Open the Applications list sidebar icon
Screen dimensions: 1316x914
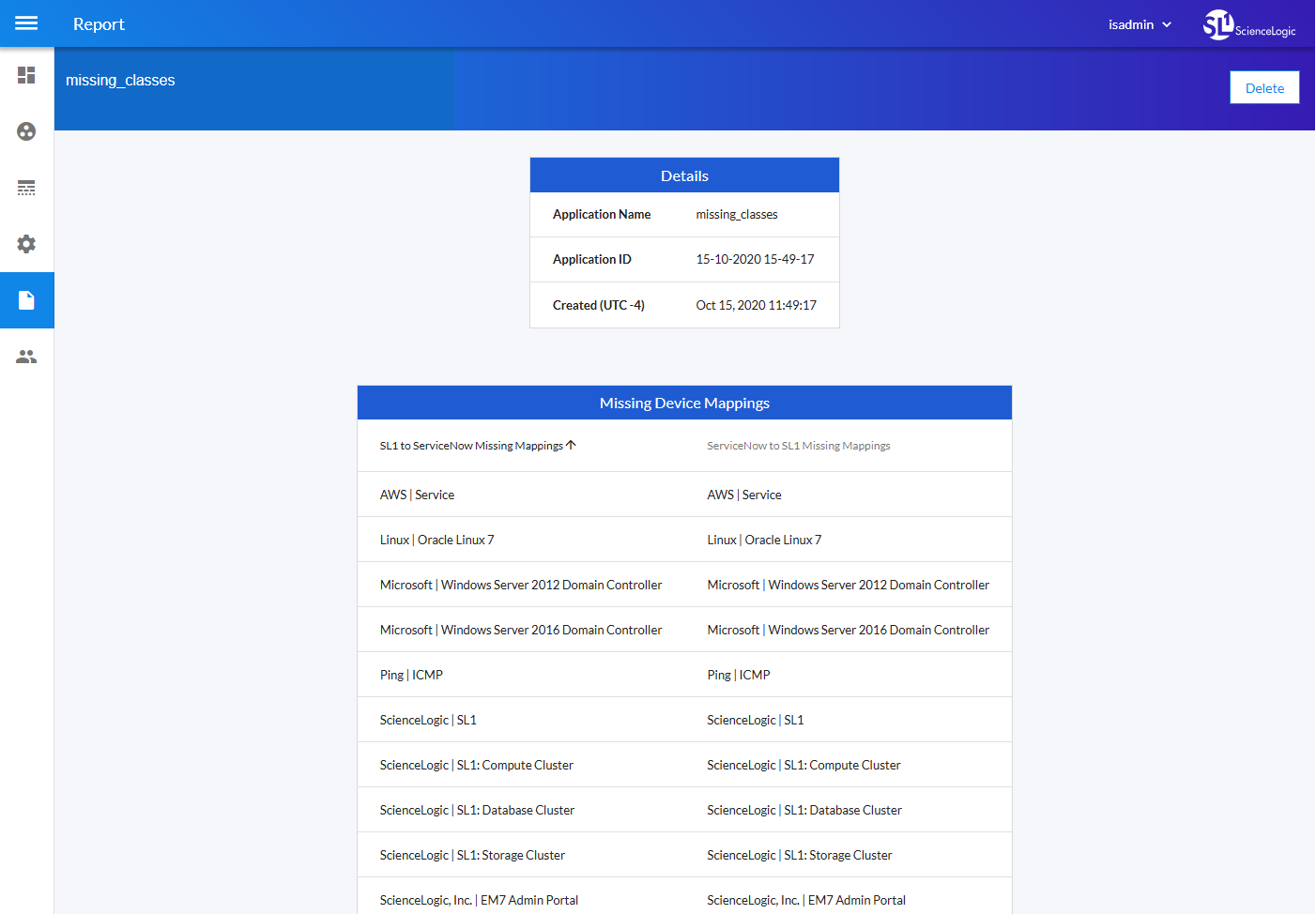(26, 188)
